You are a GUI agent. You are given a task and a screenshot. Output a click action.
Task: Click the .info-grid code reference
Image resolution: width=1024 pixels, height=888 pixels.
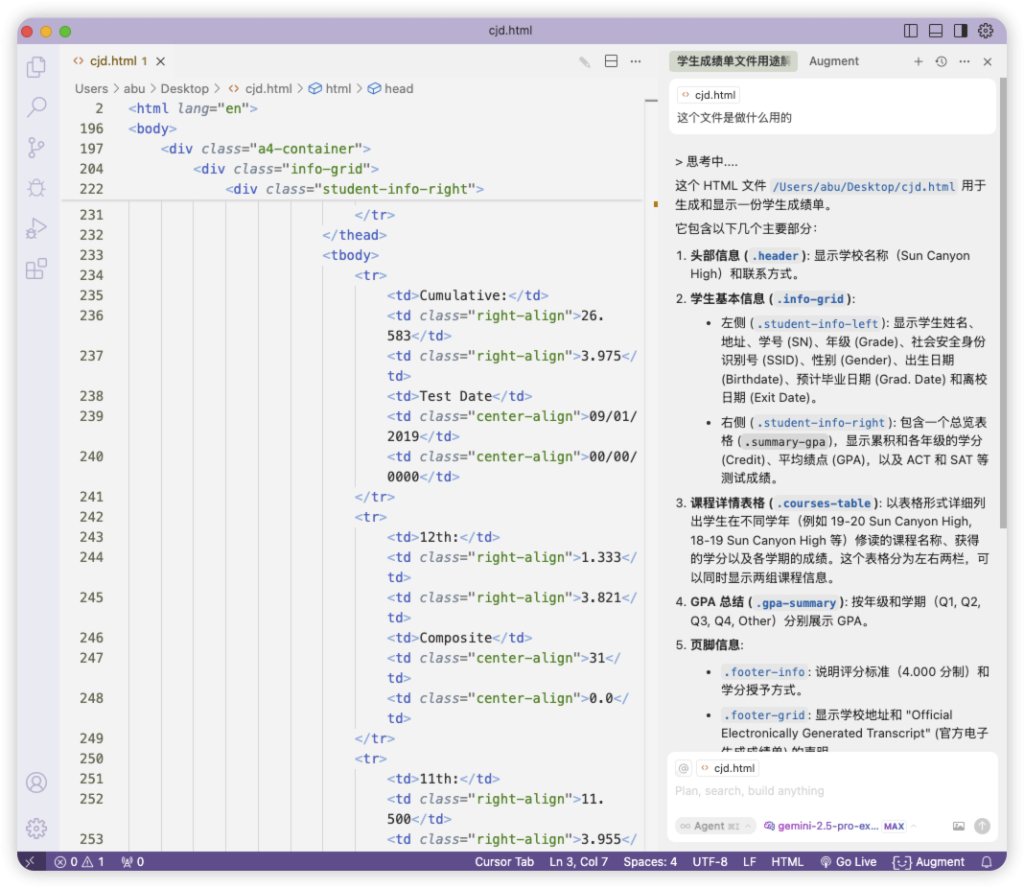(x=810, y=299)
